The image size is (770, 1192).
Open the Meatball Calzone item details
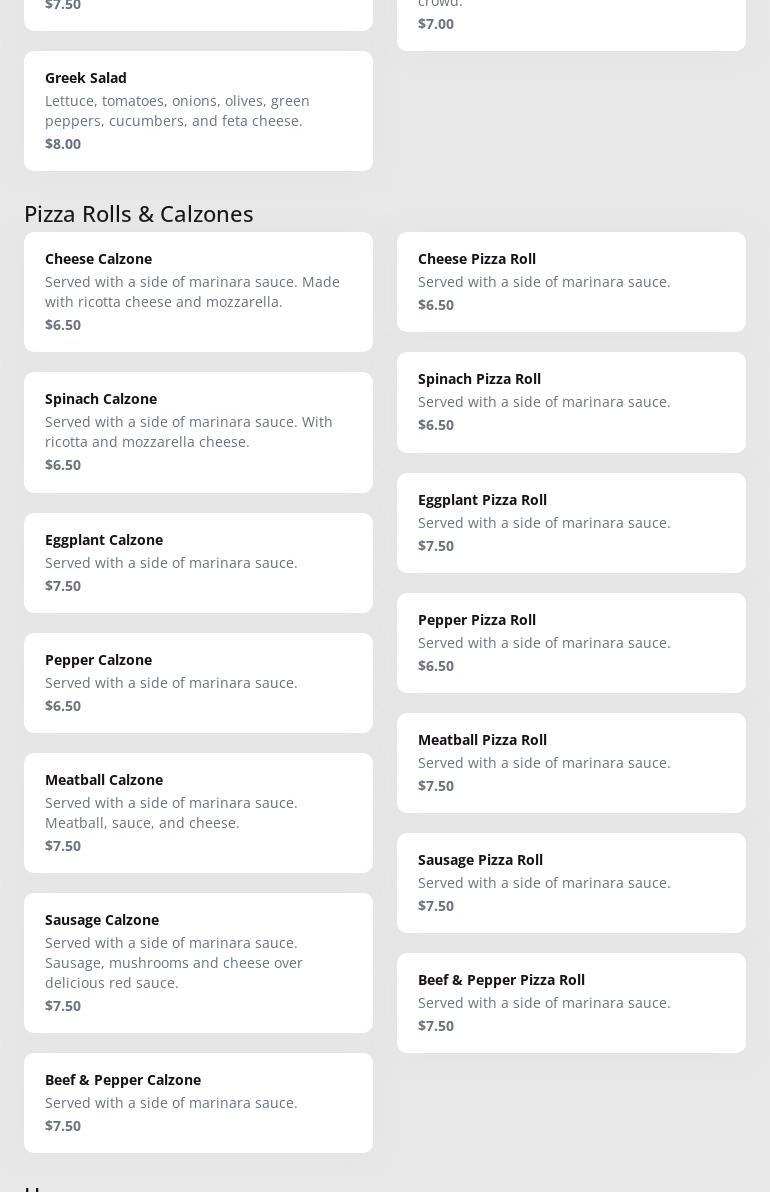(x=198, y=812)
